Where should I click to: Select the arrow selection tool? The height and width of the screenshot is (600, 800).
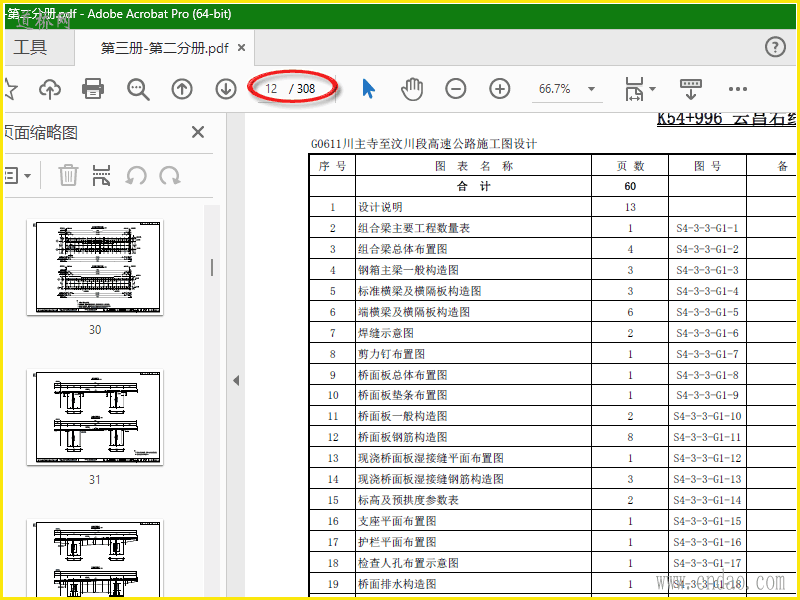pos(368,89)
